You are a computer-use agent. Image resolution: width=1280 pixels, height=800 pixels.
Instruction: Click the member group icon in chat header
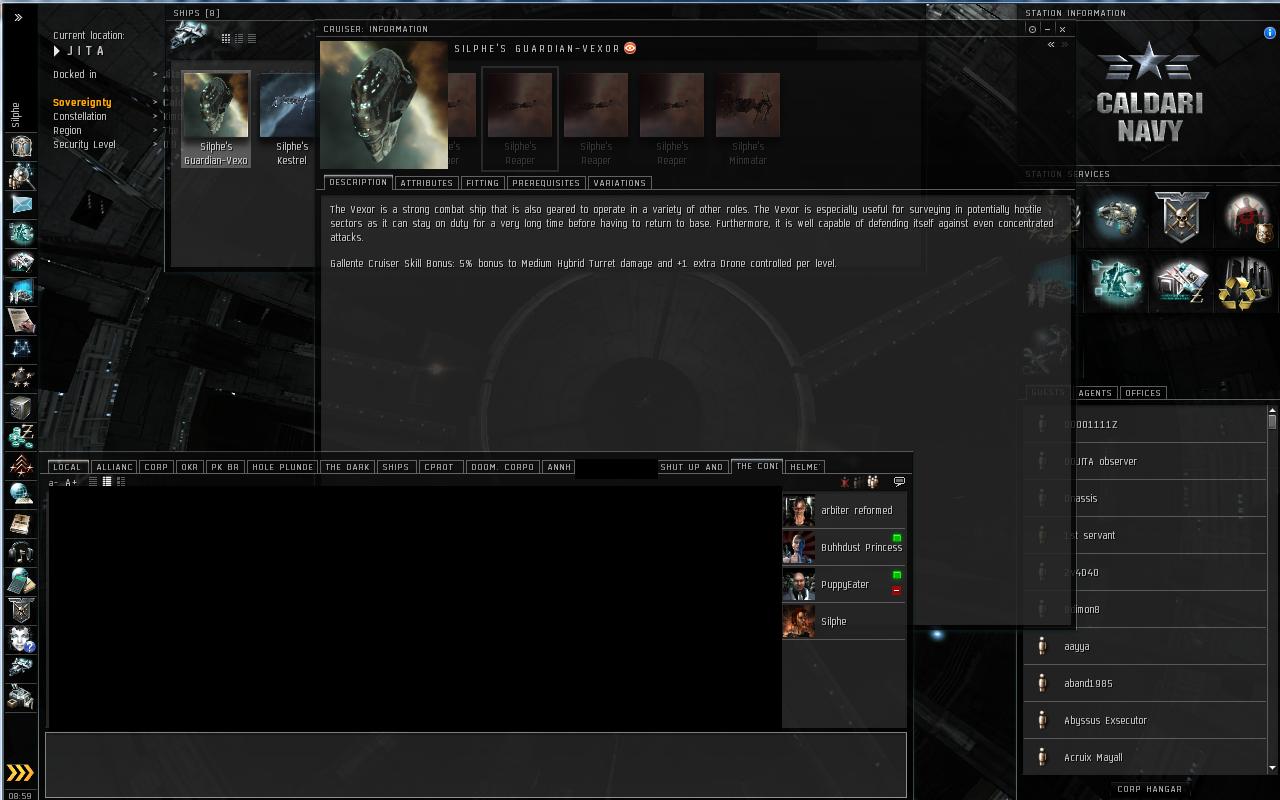(873, 482)
